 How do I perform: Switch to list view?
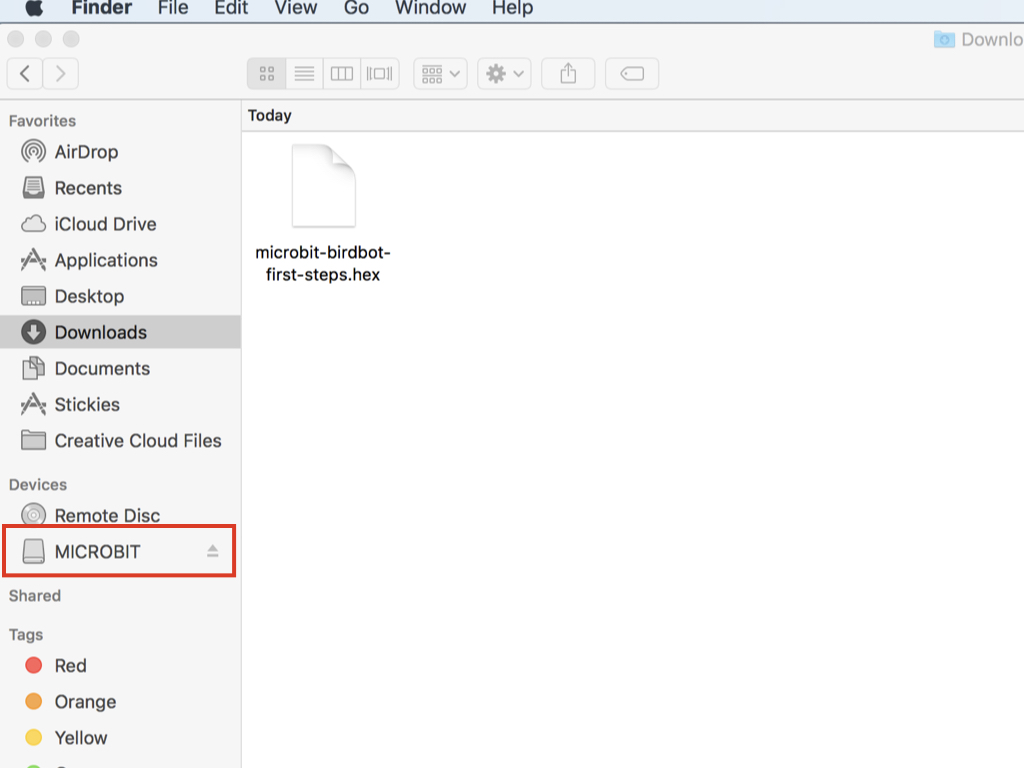(x=304, y=73)
